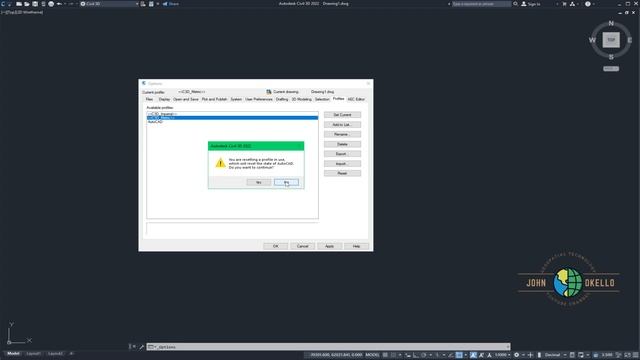The image size is (640, 360).
Task: Click the Sign In button
Action: pyautogui.click(x=531, y=4)
